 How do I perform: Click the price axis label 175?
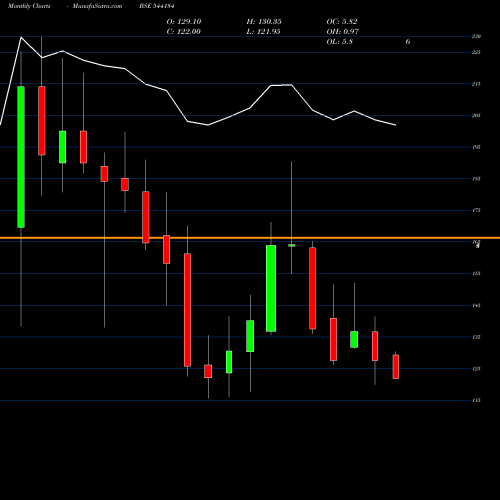tap(476, 210)
